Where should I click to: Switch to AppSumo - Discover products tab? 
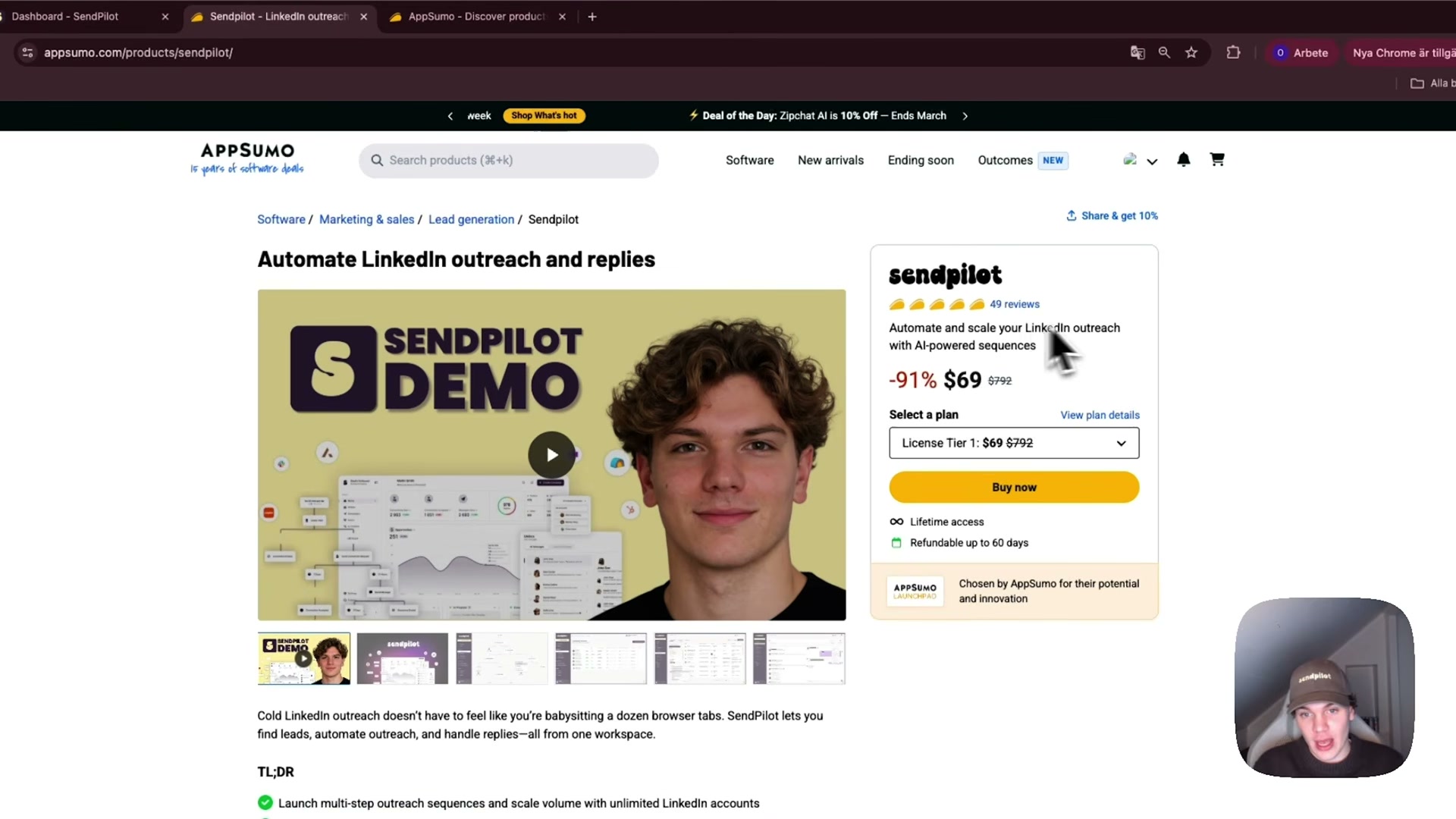tap(476, 17)
